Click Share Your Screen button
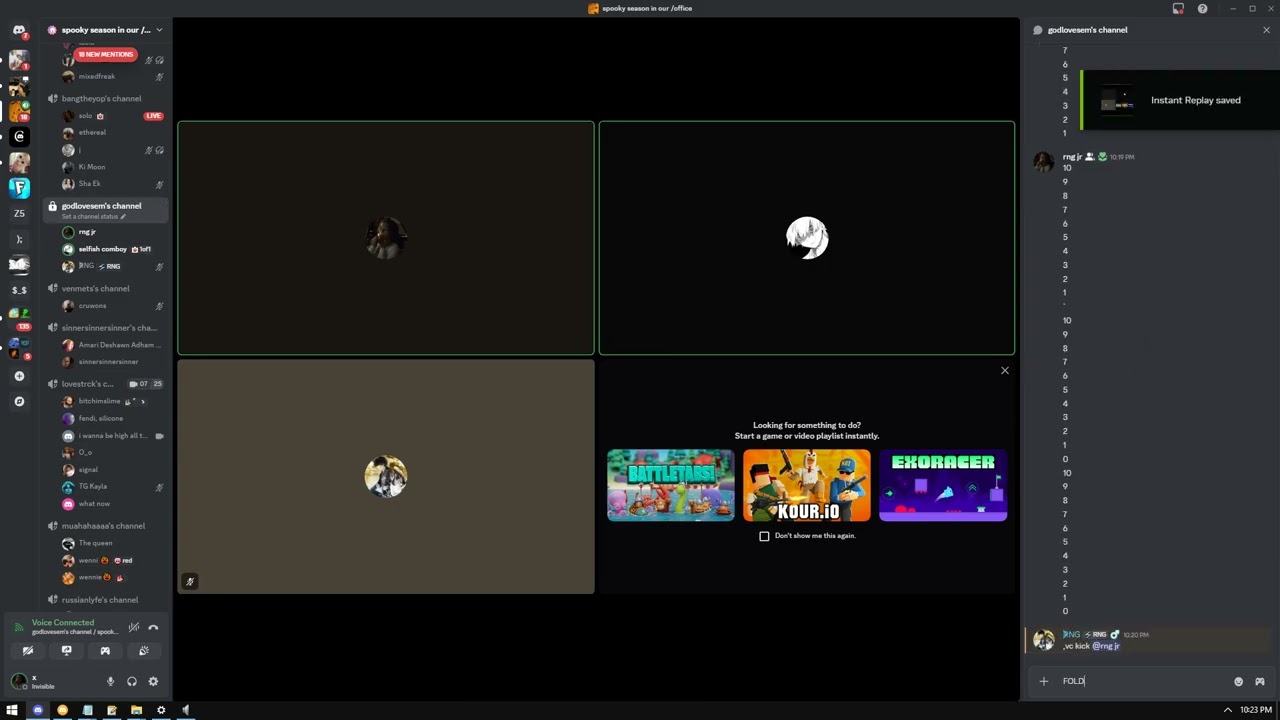Viewport: 1280px width, 720px height. [67, 651]
